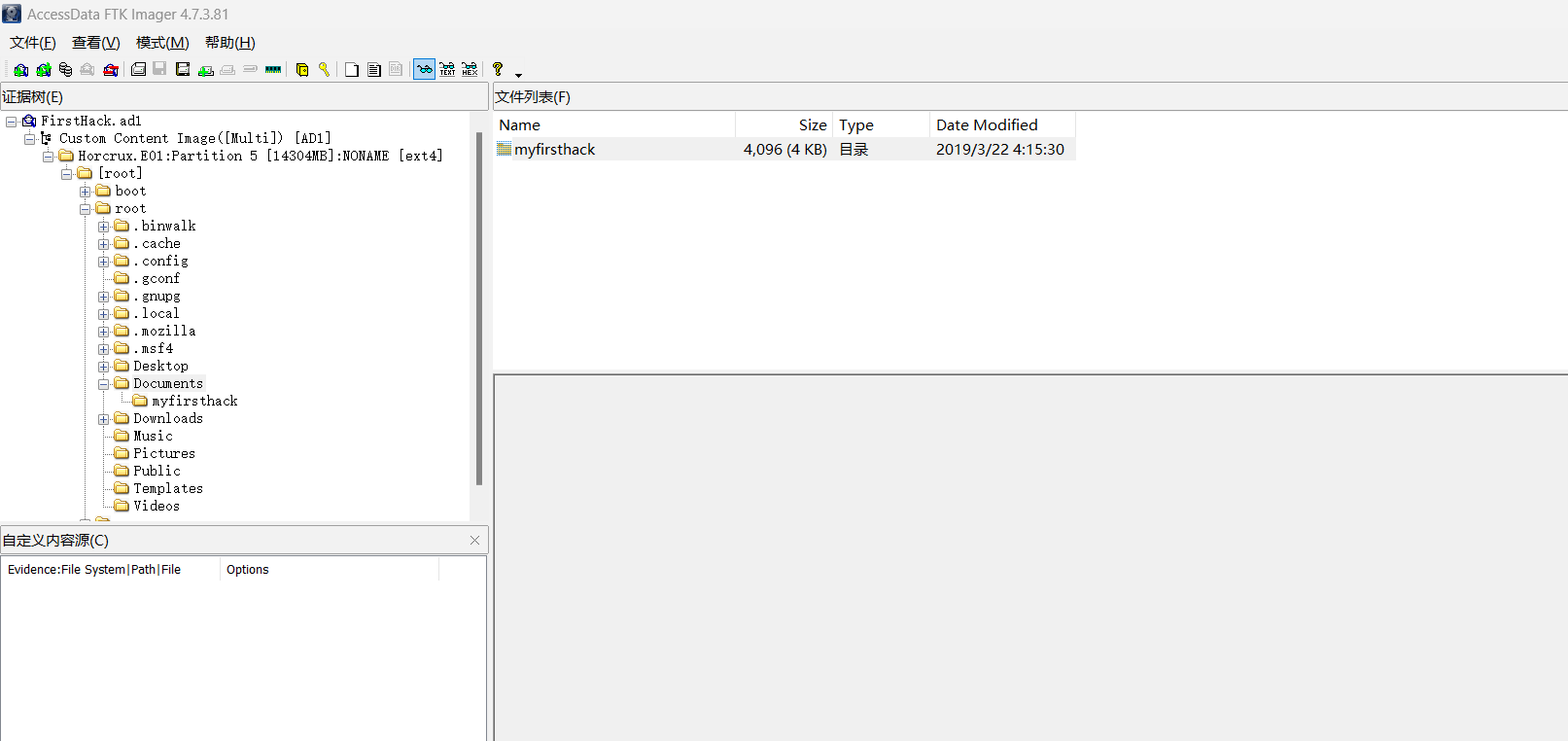This screenshot has width=1568, height=741.
Task: Expand the .binwalk folder
Action: 103,227
